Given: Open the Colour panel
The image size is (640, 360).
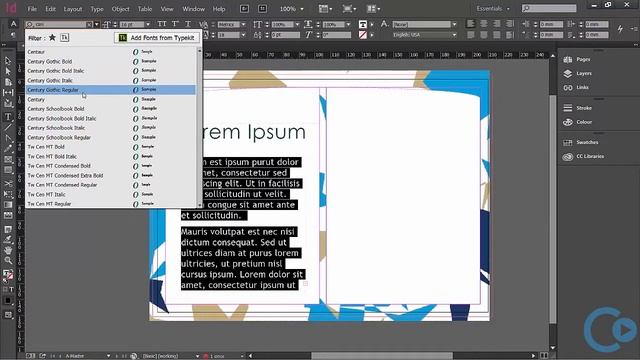Looking at the screenshot, I should [578, 122].
